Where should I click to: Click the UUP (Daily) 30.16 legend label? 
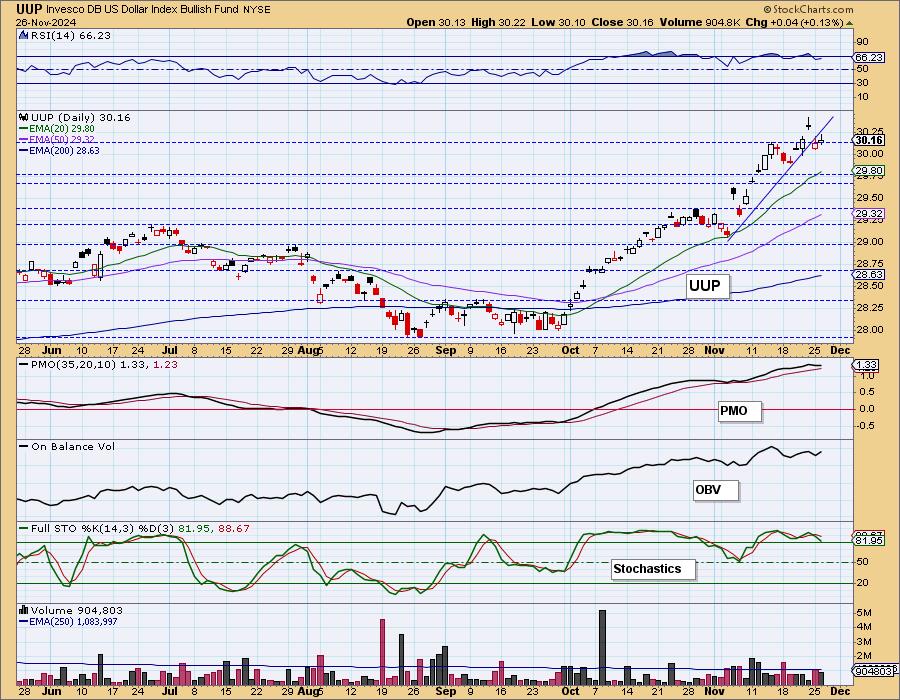[x=80, y=118]
